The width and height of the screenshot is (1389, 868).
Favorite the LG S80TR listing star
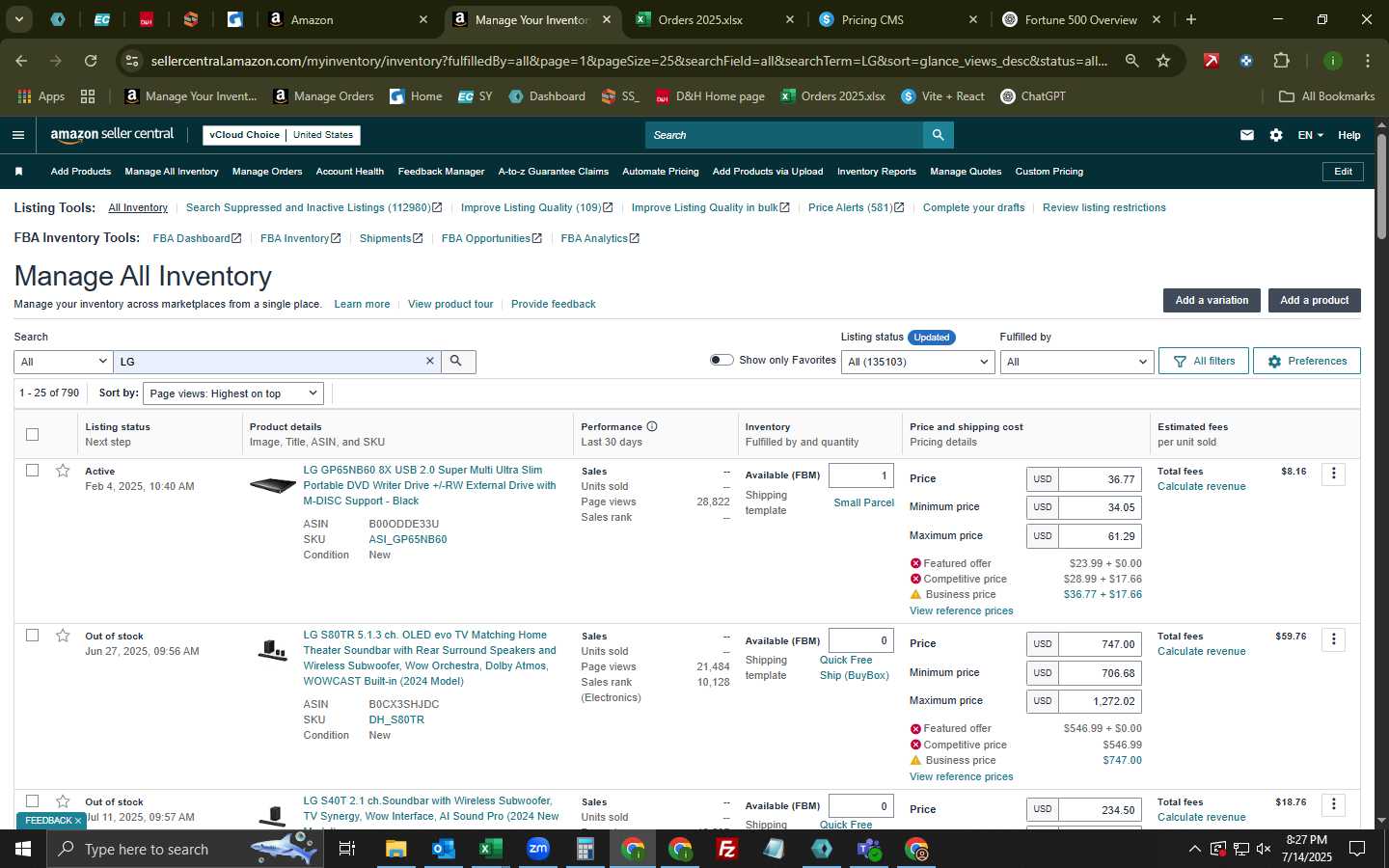point(63,636)
